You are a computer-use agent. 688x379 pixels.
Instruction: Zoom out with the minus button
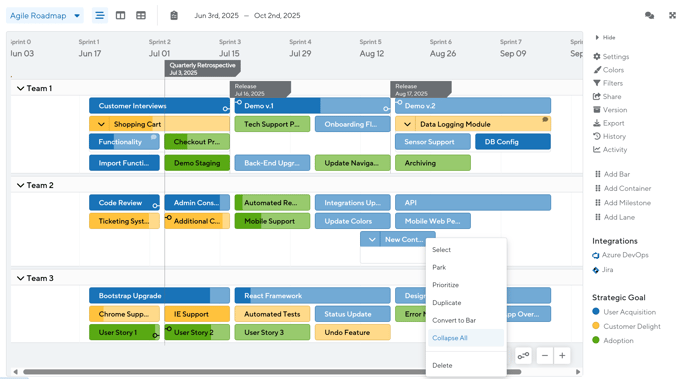[545, 356]
